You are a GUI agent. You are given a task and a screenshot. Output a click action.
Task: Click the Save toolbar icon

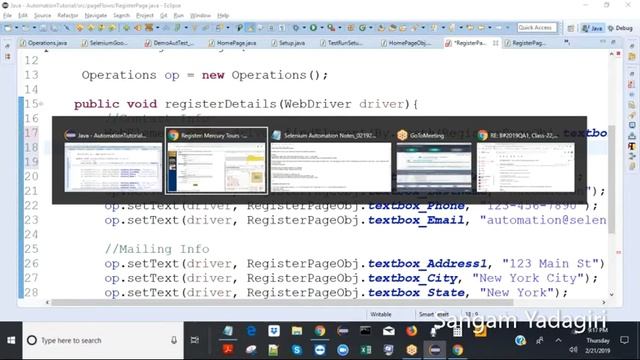tap(42, 28)
